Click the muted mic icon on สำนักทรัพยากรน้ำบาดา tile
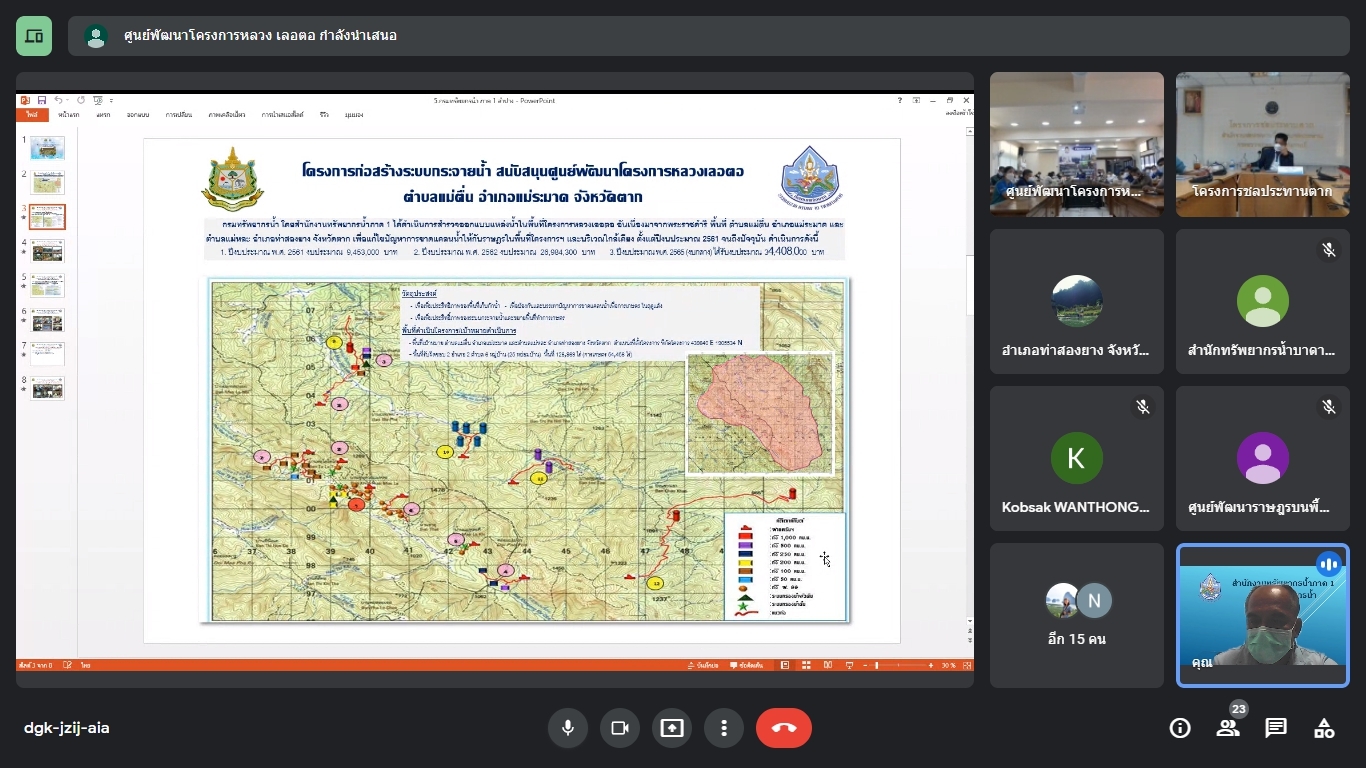This screenshot has width=1366, height=768. point(1329,250)
